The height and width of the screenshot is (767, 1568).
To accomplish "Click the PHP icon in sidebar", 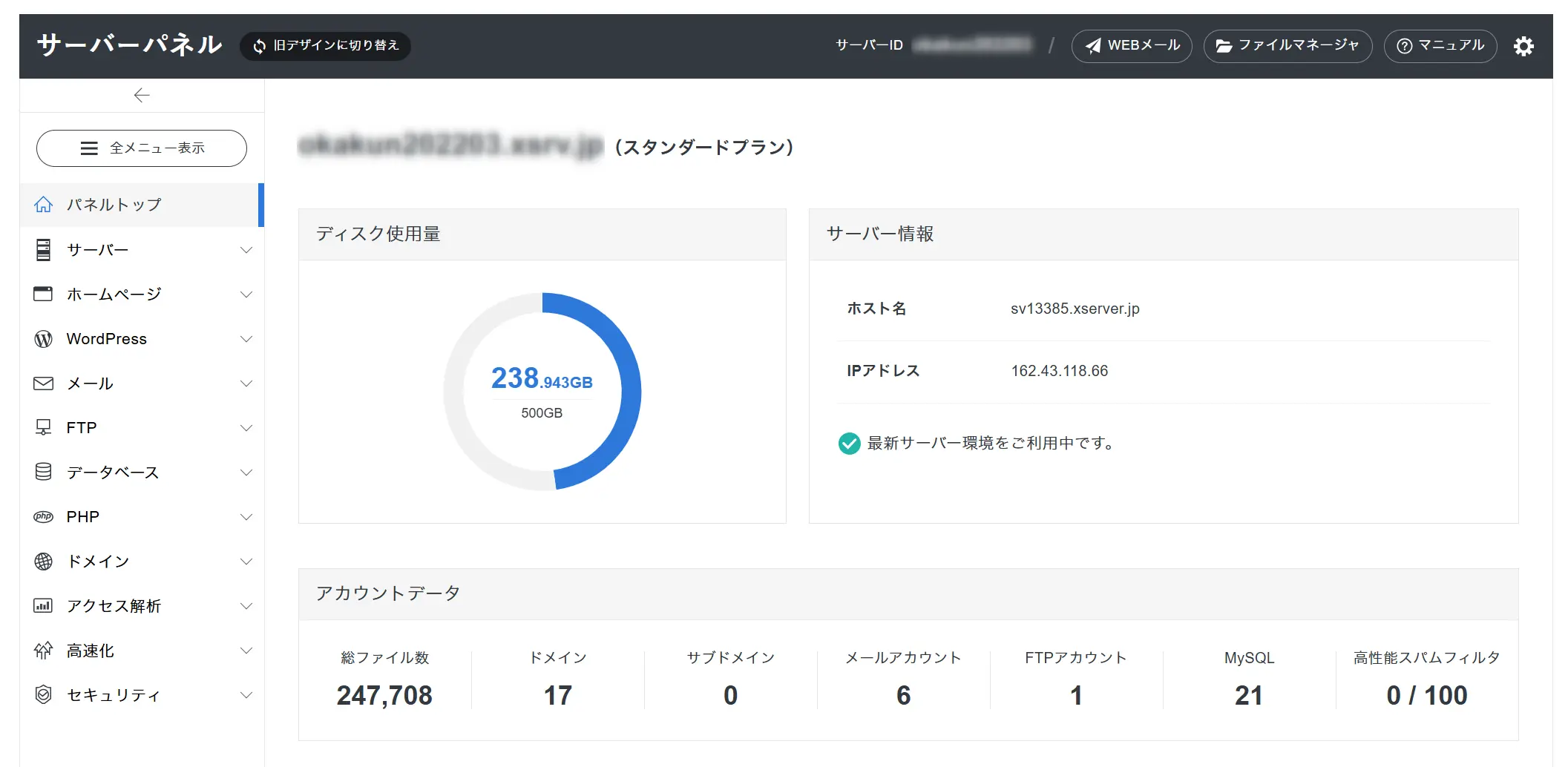I will pos(44,517).
